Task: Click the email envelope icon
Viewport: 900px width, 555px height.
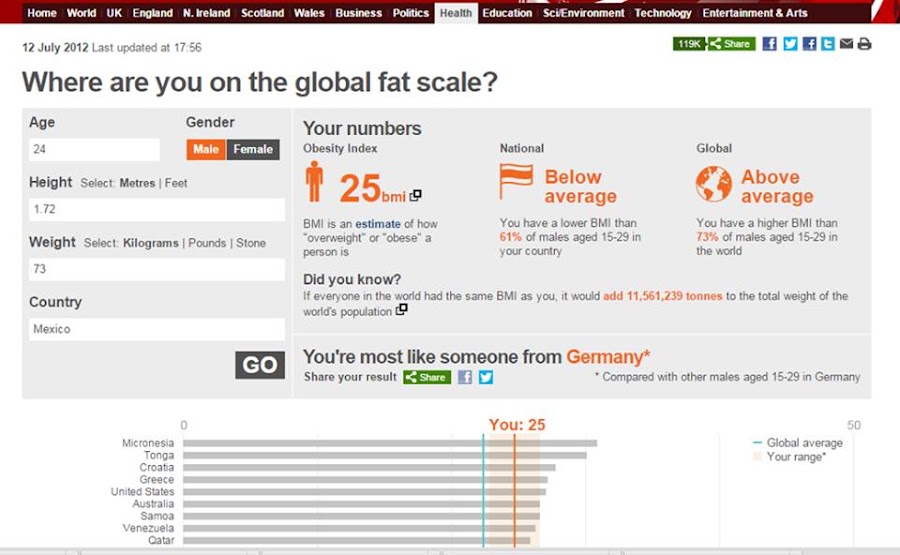Action: (x=846, y=44)
